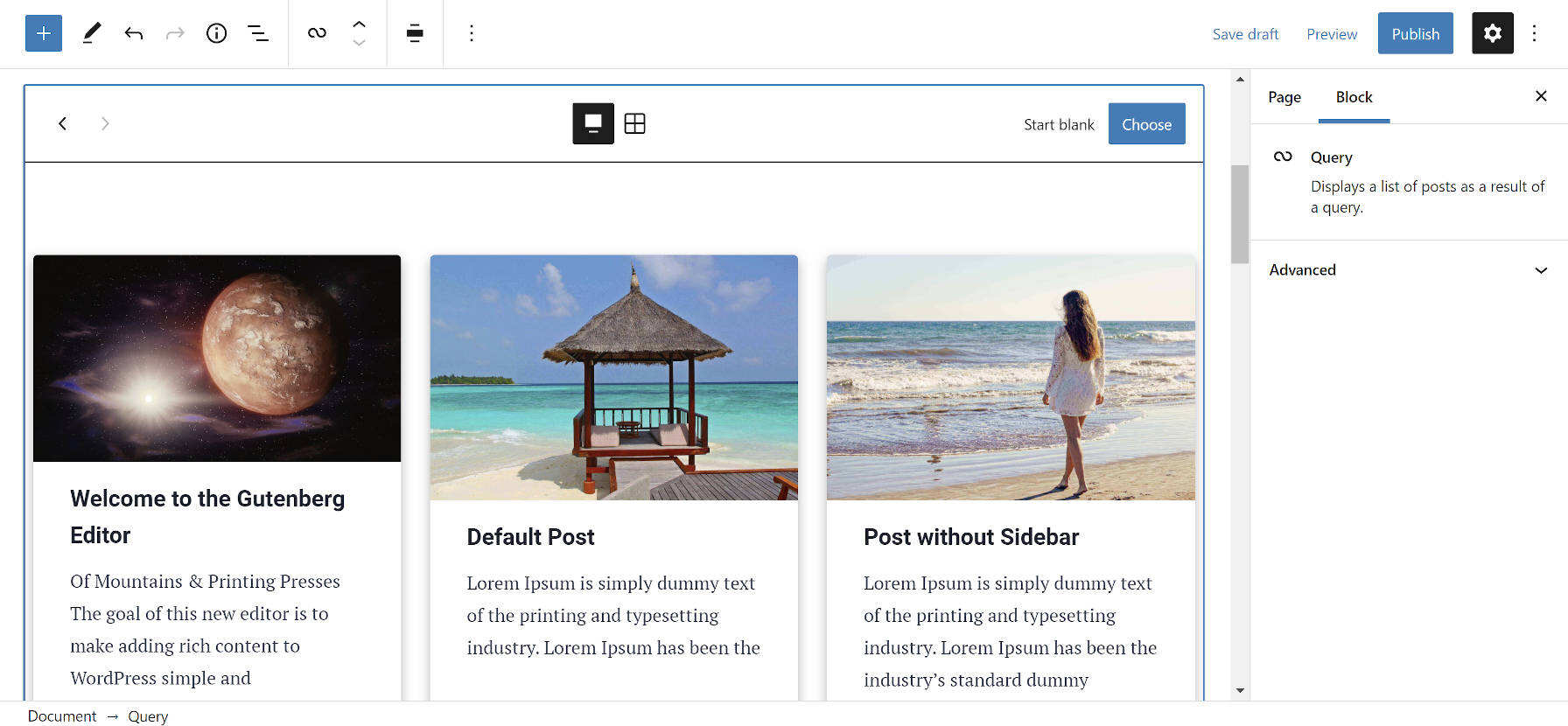The image size is (1568, 726).
Task: Change block alignment from toolbar
Action: pyautogui.click(x=415, y=33)
